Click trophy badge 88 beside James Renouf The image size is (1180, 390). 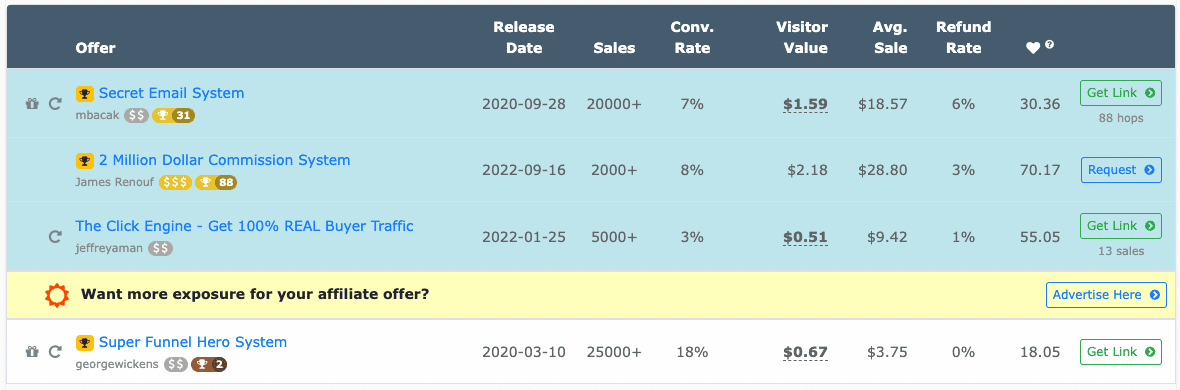pyautogui.click(x=216, y=182)
